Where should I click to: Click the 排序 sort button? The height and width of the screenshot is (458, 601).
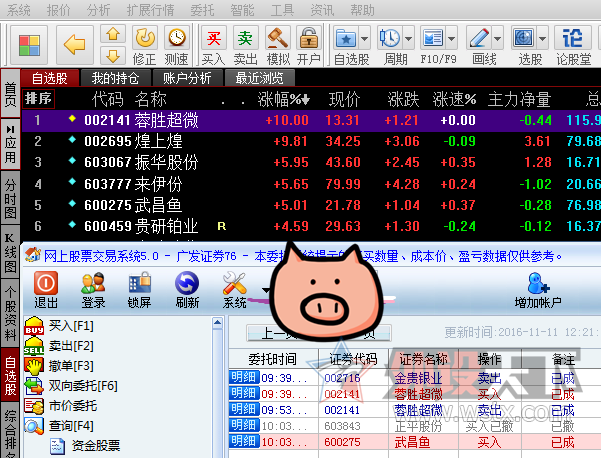tap(38, 99)
